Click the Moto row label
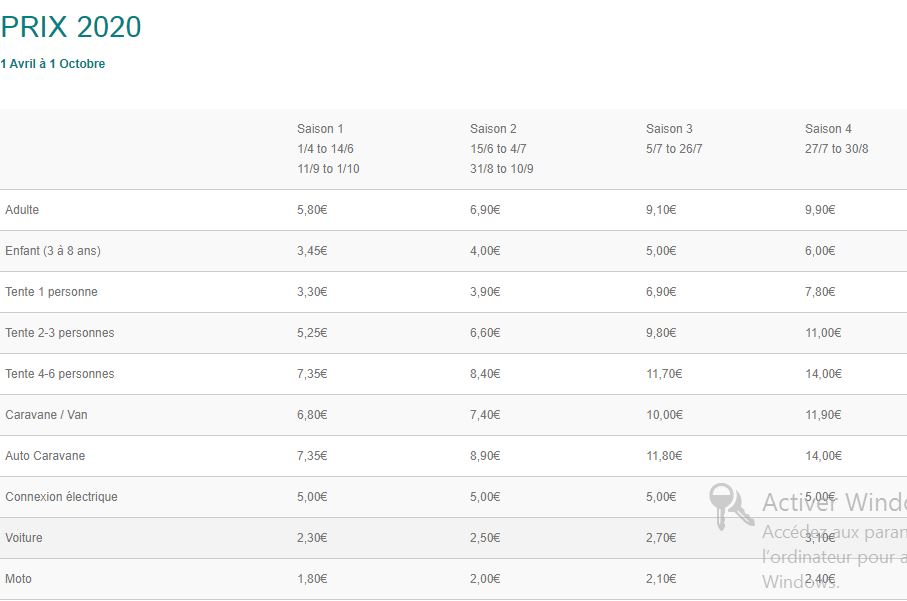The image size is (907, 601). coord(18,579)
